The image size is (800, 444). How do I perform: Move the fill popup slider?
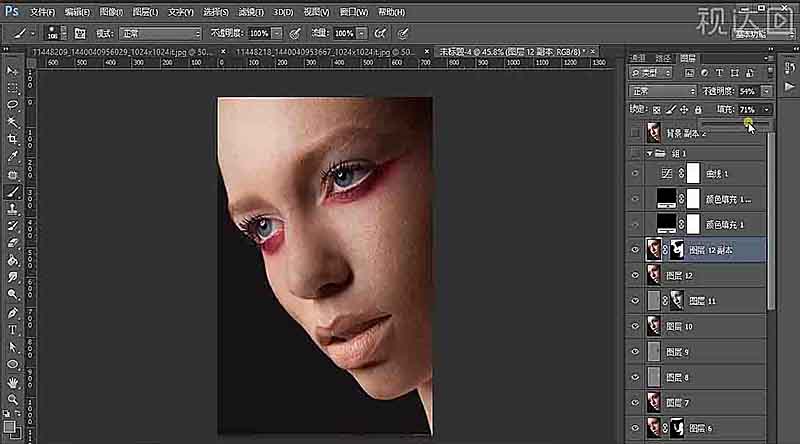(747, 122)
